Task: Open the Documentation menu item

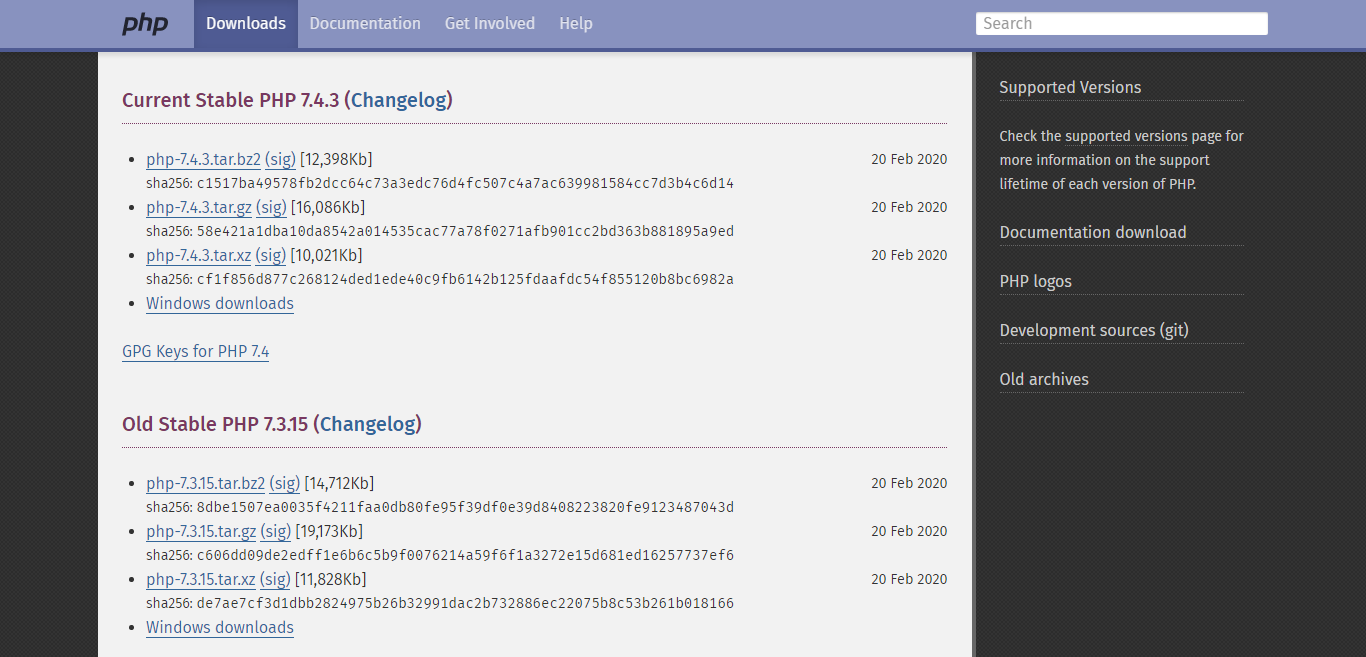Action: pyautogui.click(x=365, y=24)
